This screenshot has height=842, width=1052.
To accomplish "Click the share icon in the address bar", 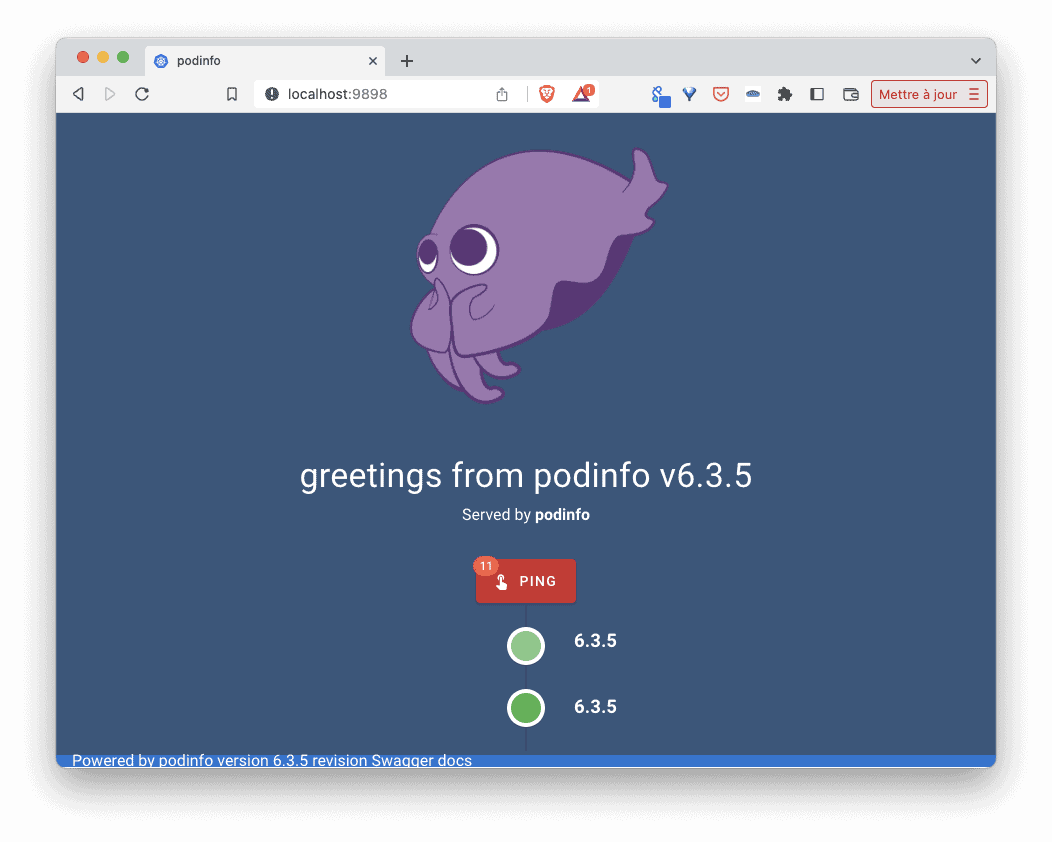I will point(502,94).
